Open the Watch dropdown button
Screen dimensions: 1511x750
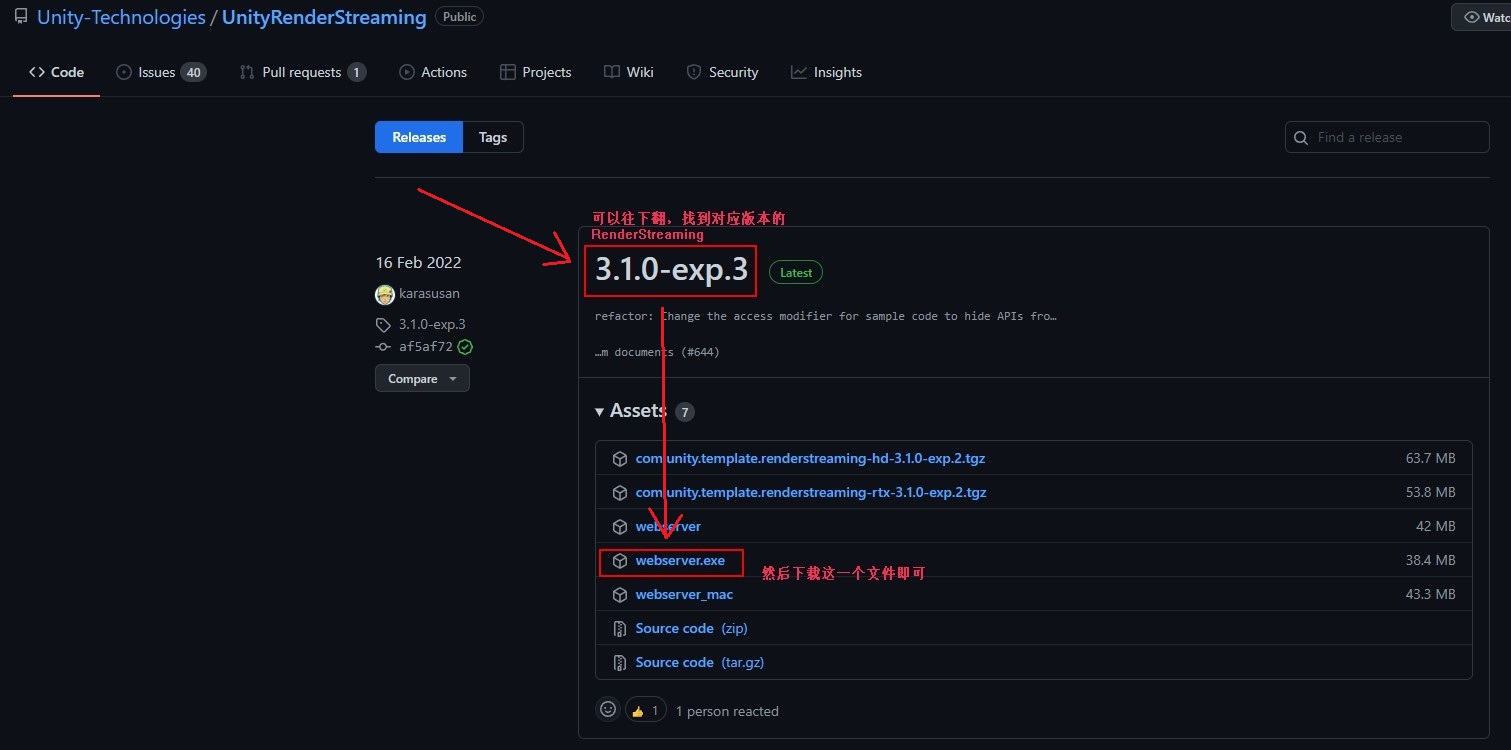click(x=1485, y=16)
